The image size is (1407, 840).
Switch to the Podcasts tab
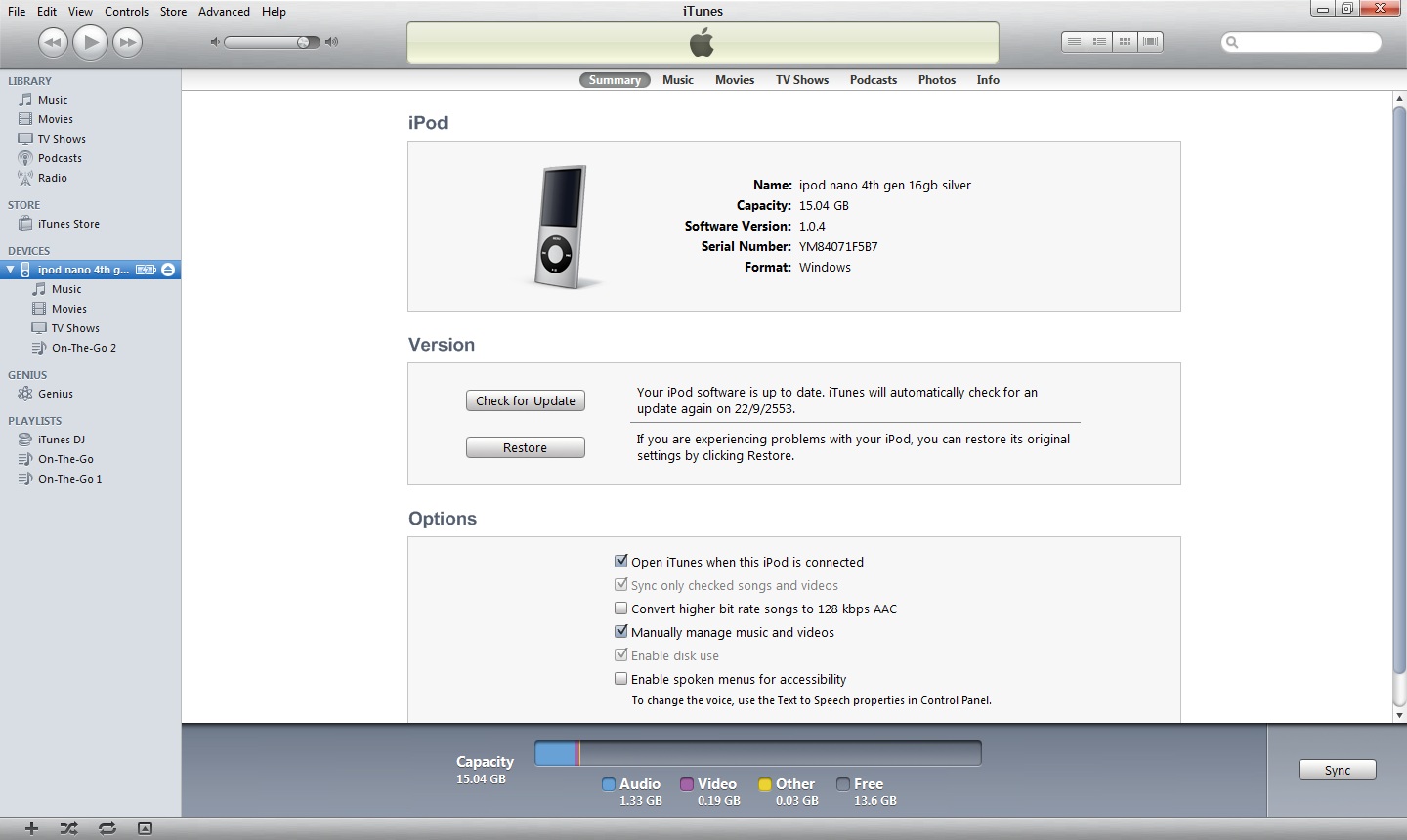(x=873, y=80)
